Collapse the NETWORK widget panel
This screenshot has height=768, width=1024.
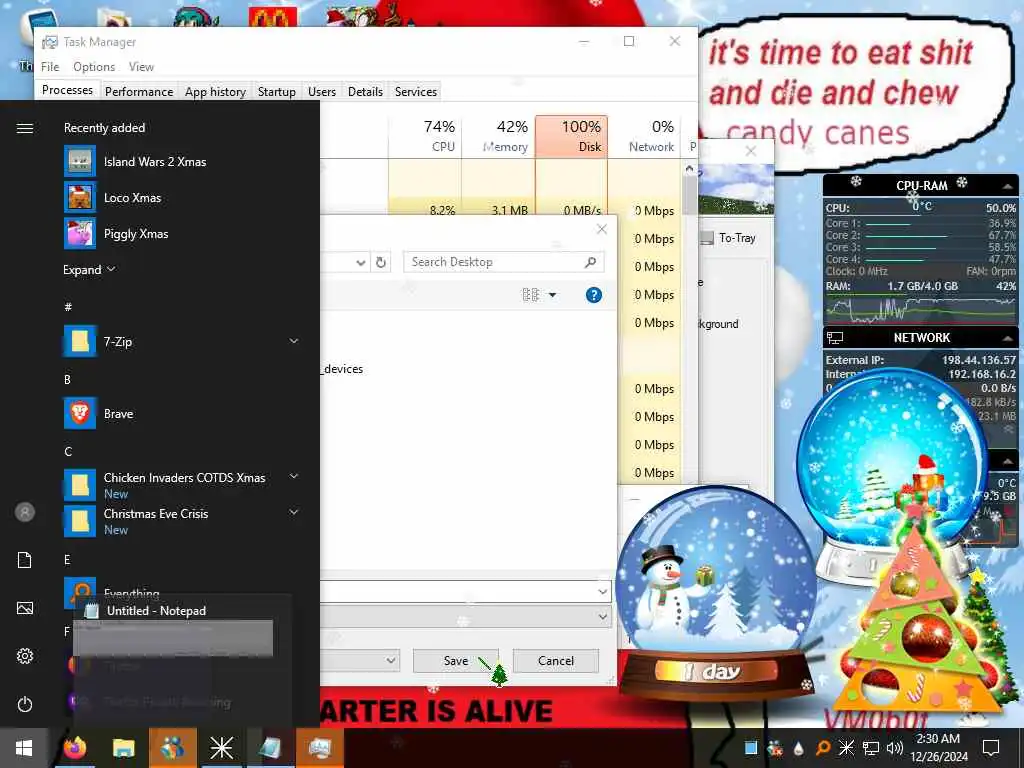click(x=1008, y=338)
